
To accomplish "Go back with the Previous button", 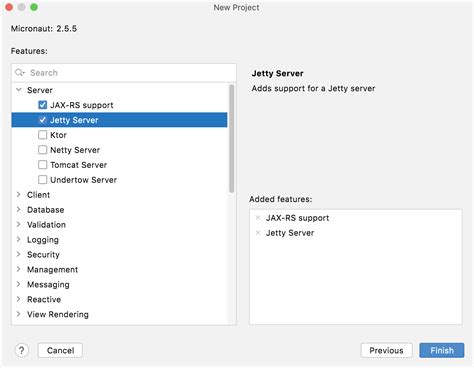I will coord(386,350).
